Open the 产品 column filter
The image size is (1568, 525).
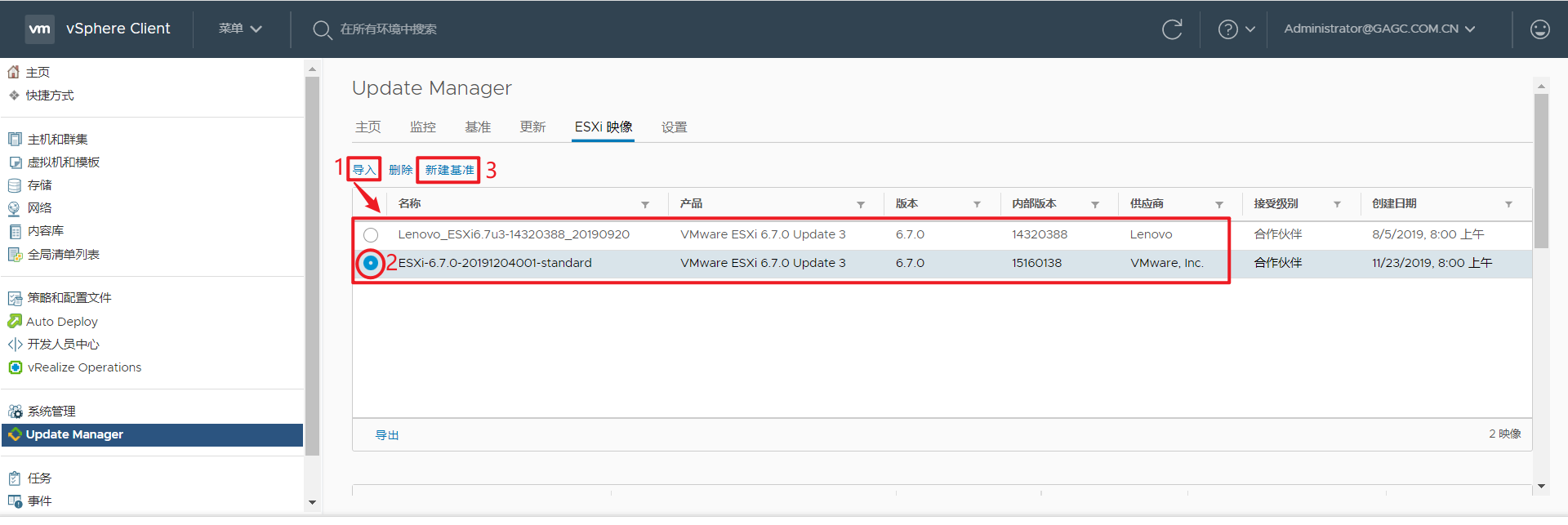[860, 204]
